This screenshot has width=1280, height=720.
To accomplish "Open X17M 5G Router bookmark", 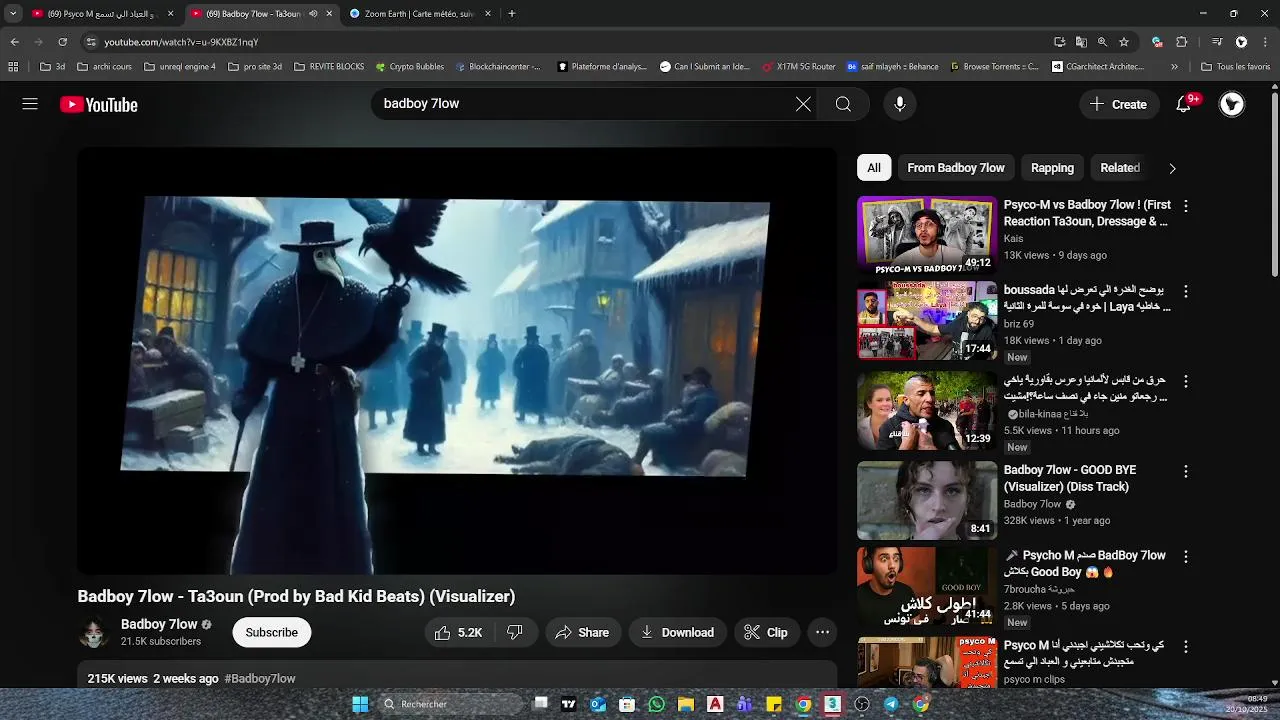I will [x=798, y=67].
